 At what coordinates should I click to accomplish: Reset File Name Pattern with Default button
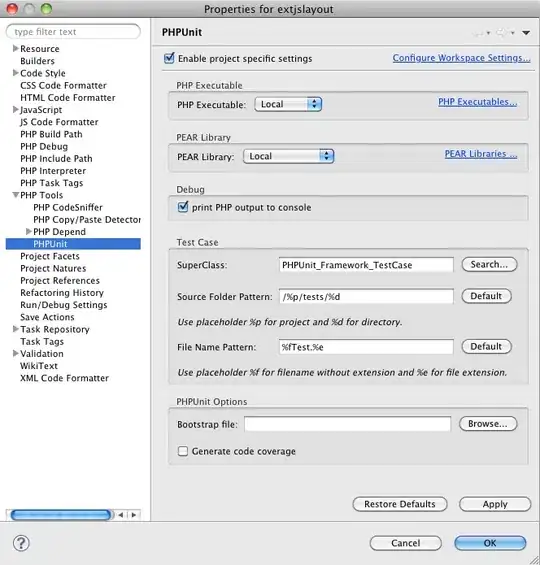pyautogui.click(x=486, y=346)
